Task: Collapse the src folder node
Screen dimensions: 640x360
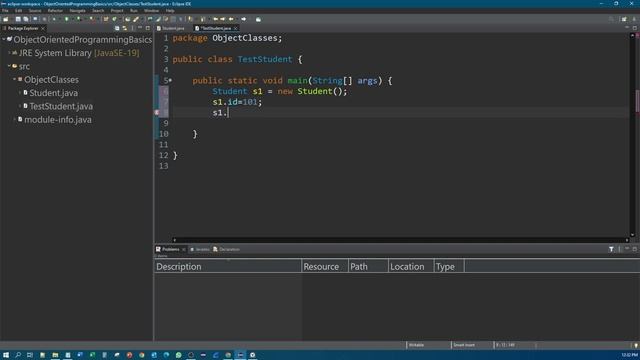Action: pos(9,66)
